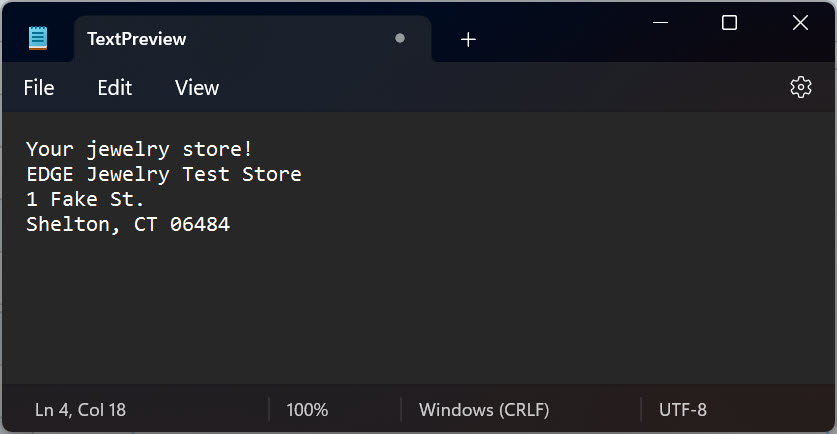Image resolution: width=837 pixels, height=434 pixels.
Task: Click on the "Shelton, CT 06484" line
Action: [x=128, y=224]
